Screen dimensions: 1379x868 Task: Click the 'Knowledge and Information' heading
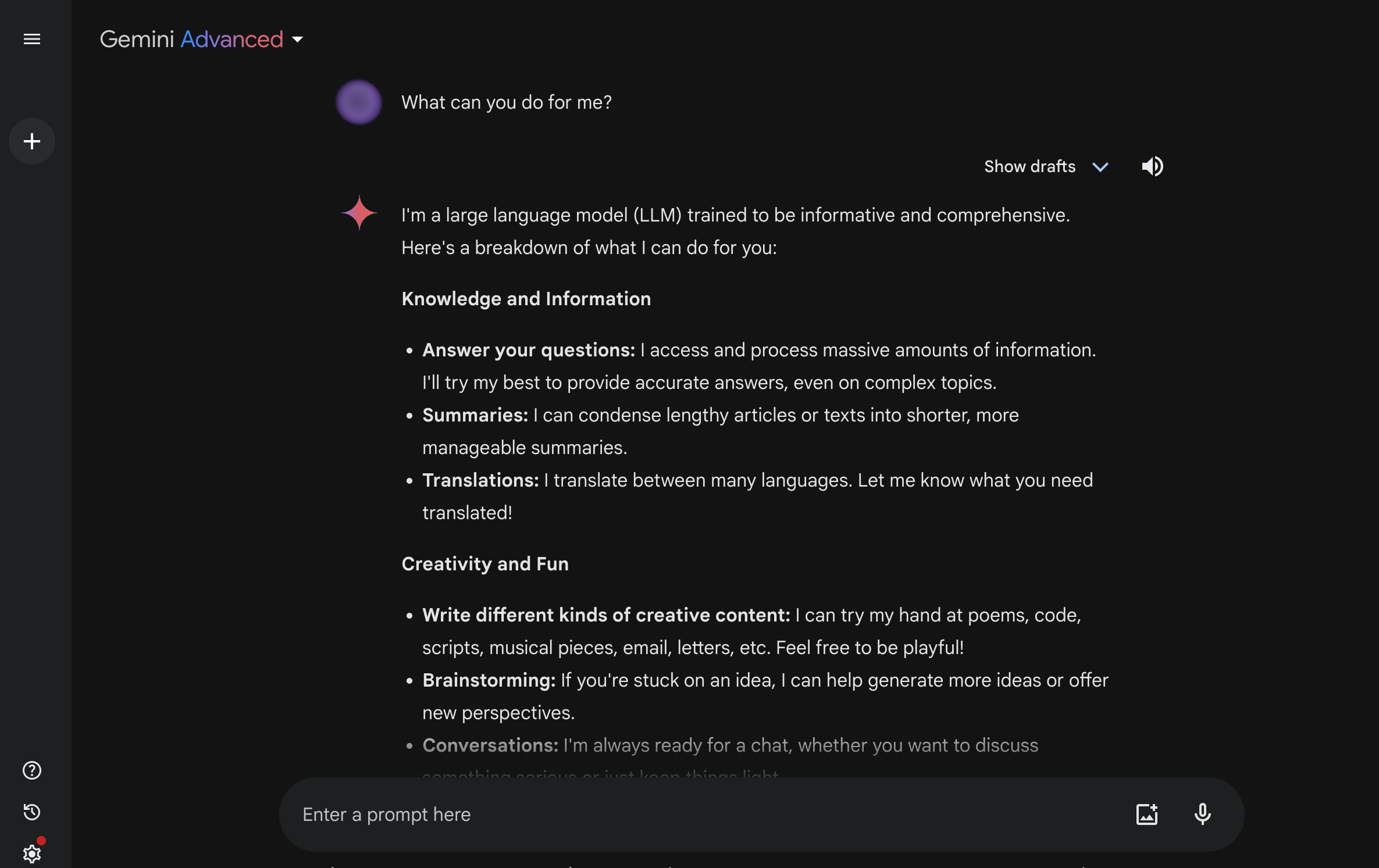coord(526,299)
